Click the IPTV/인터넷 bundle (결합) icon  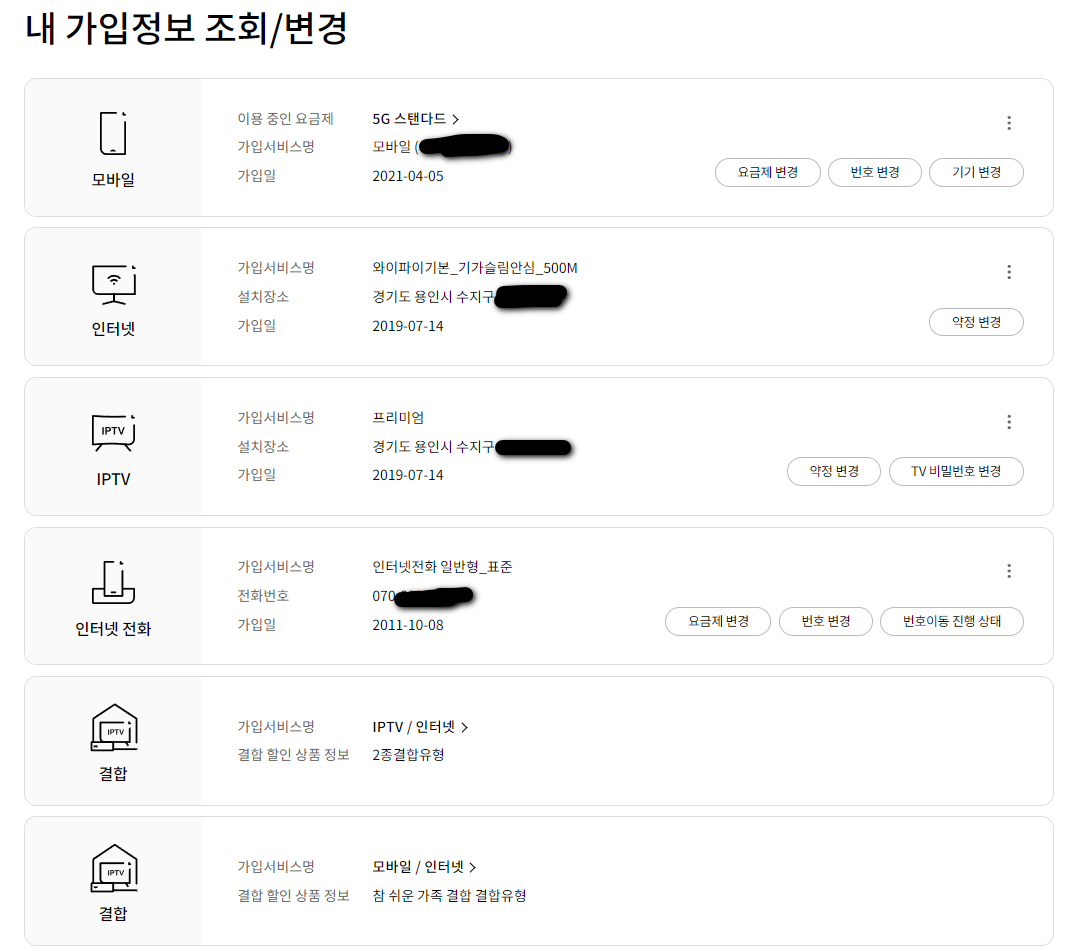[x=113, y=730]
